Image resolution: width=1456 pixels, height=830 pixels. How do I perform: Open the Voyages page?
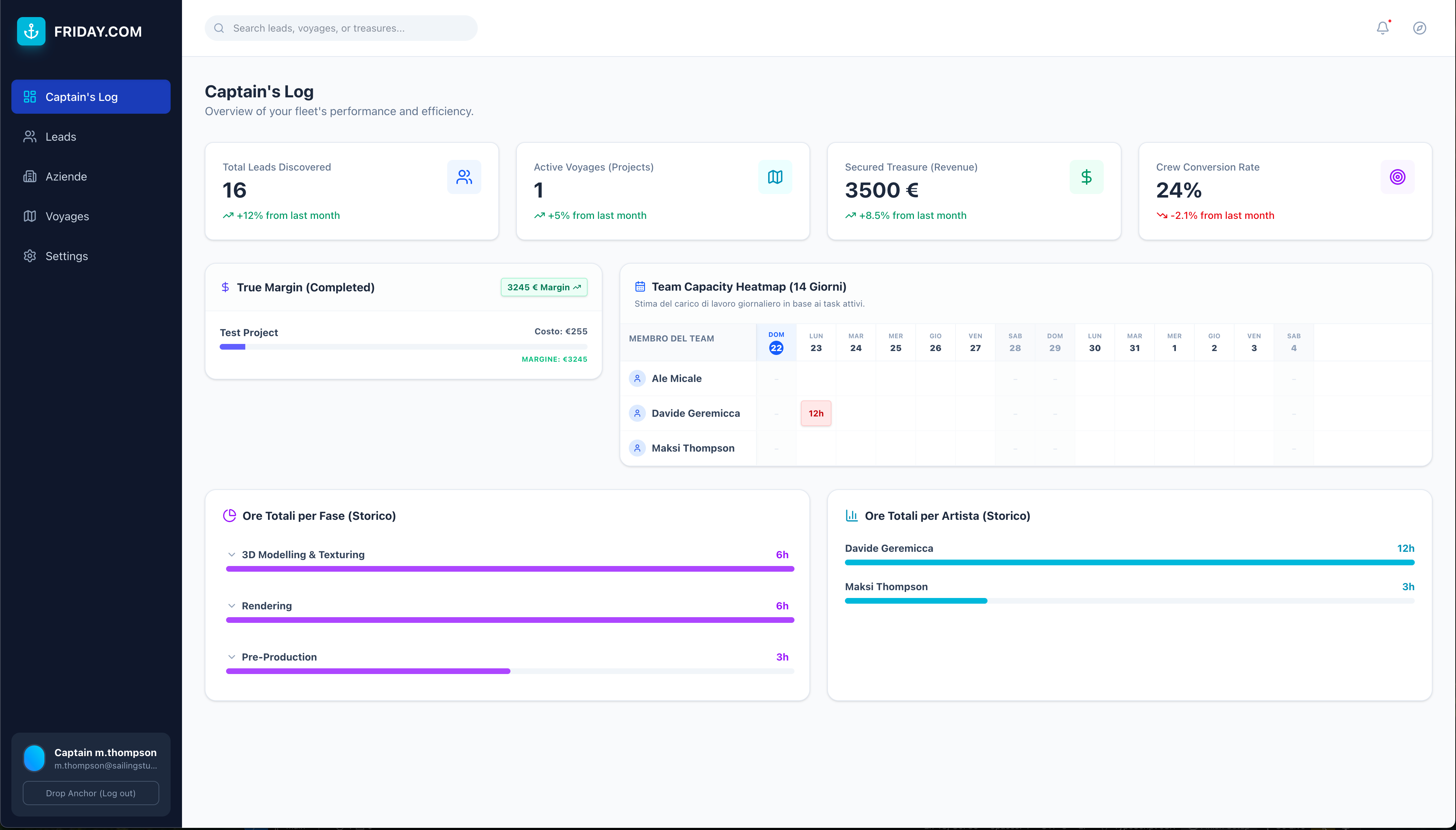67,217
